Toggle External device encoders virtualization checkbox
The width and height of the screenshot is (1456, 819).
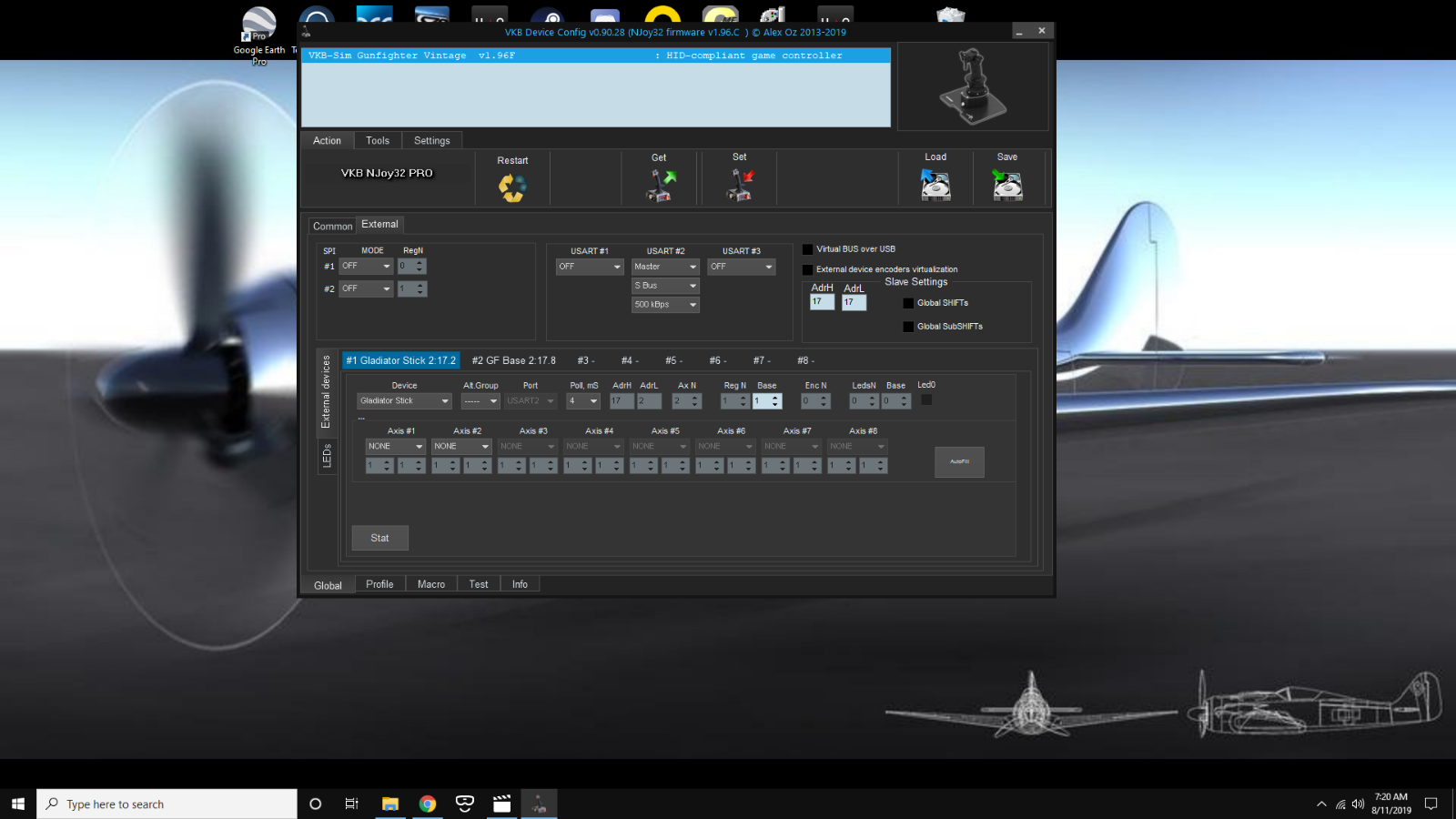807,270
